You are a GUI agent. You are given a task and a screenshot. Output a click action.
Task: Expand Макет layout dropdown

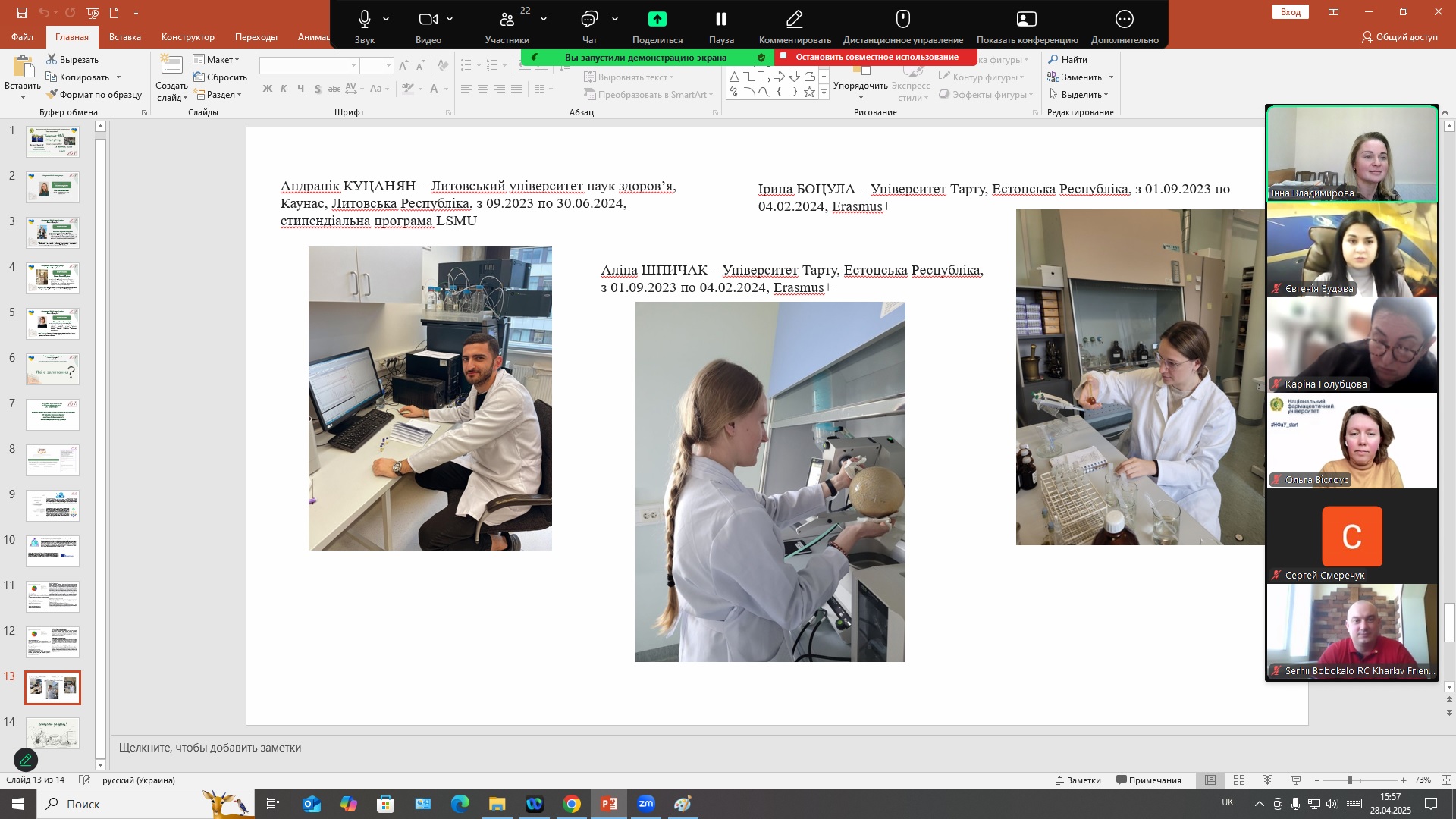tap(216, 60)
